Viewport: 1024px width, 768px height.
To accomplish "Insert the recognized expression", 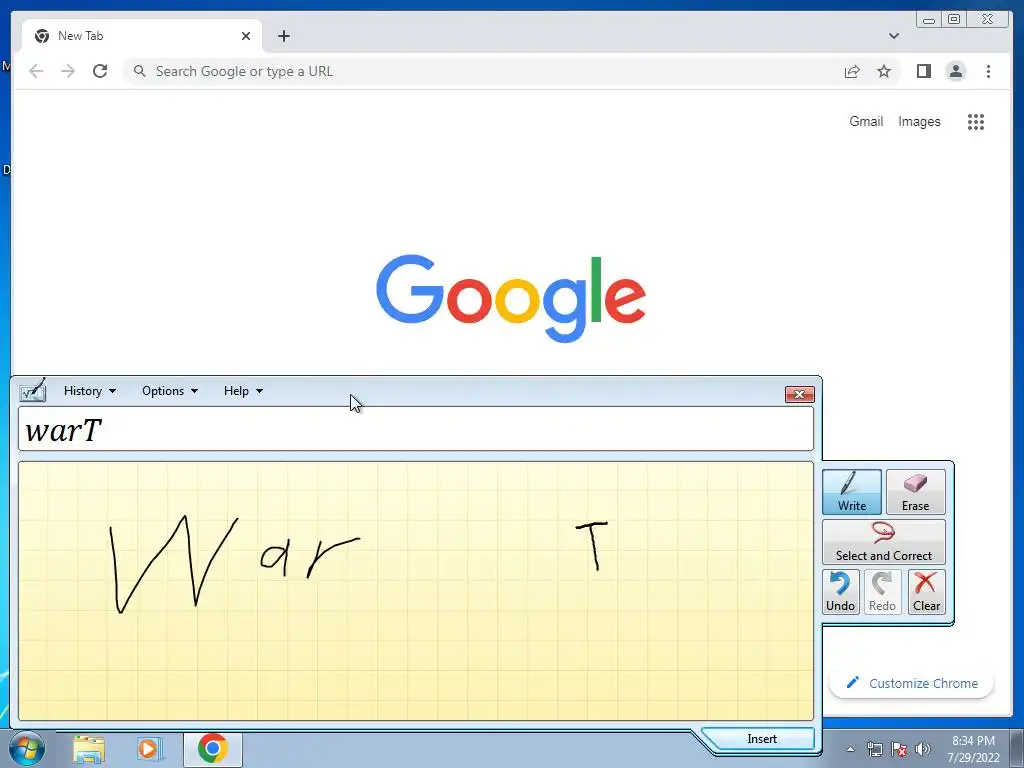I will pyautogui.click(x=761, y=739).
